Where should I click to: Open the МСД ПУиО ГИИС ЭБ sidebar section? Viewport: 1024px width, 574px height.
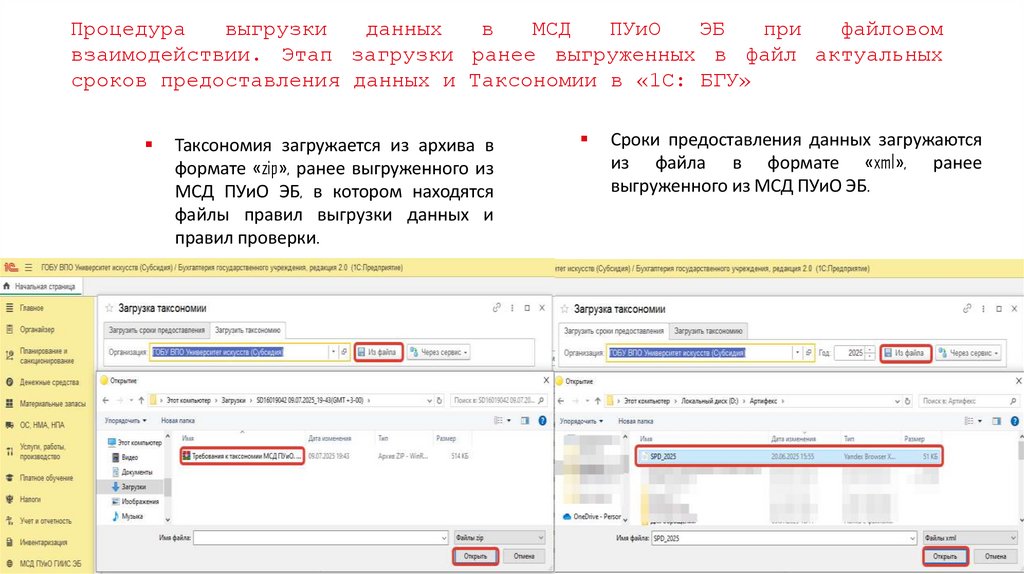tap(50, 564)
